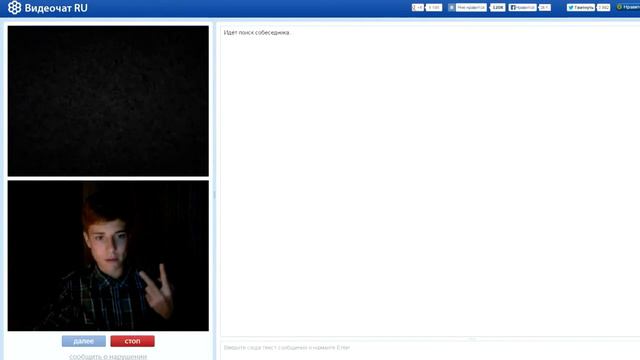Click the splitter handle between video and chat
Screen dimensions: 640x360
click(x=214, y=195)
